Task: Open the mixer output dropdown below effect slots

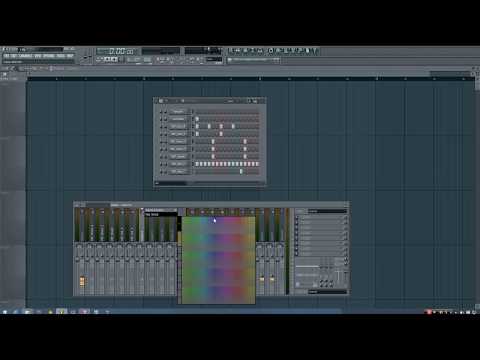Action: pos(327,292)
